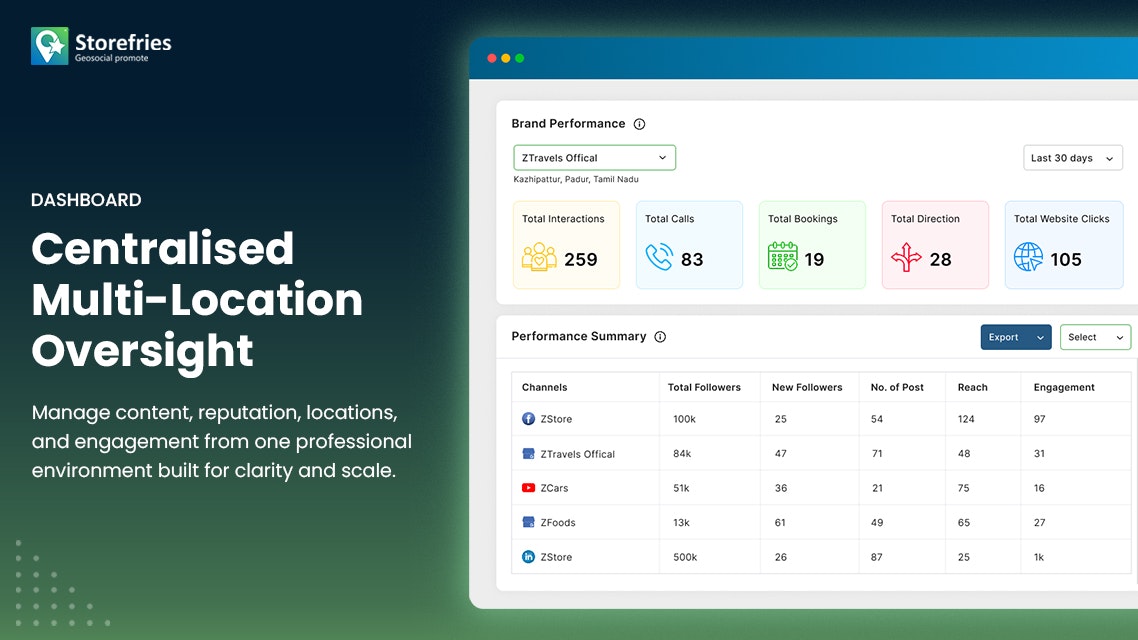Screen dimensions: 1138x640
Task: Click the DASHBOARD label
Action: (x=86, y=200)
